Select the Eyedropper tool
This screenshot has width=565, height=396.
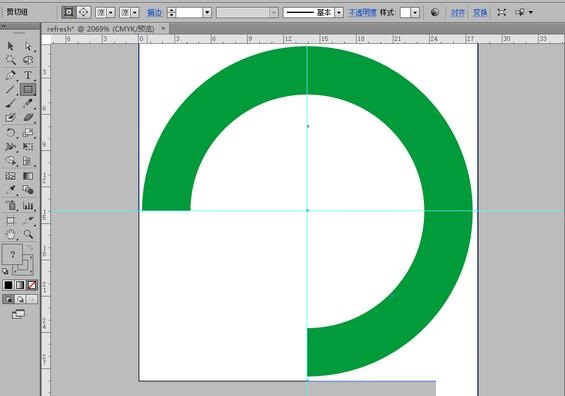(10, 190)
